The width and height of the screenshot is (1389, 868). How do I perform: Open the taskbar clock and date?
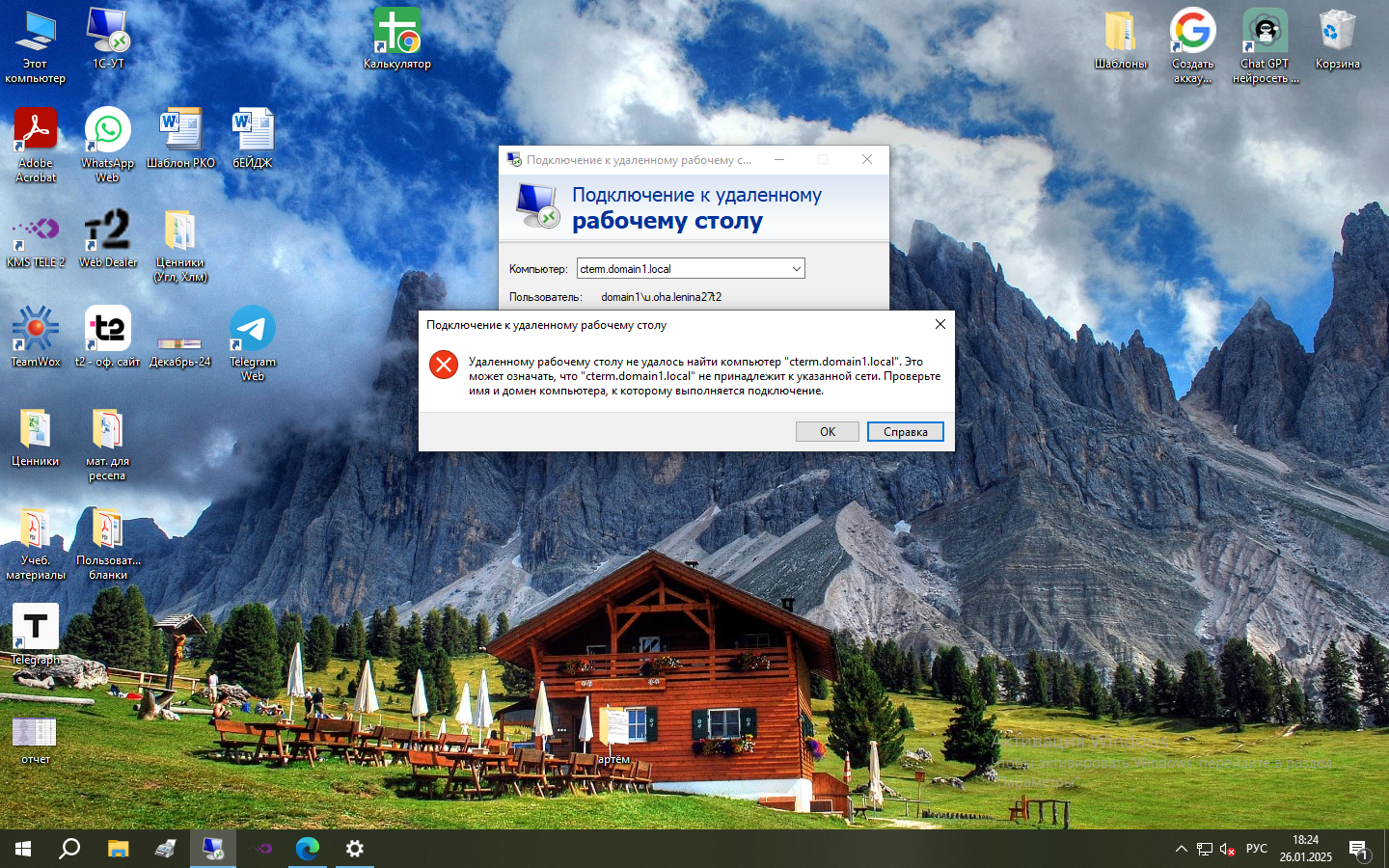tap(1305, 849)
